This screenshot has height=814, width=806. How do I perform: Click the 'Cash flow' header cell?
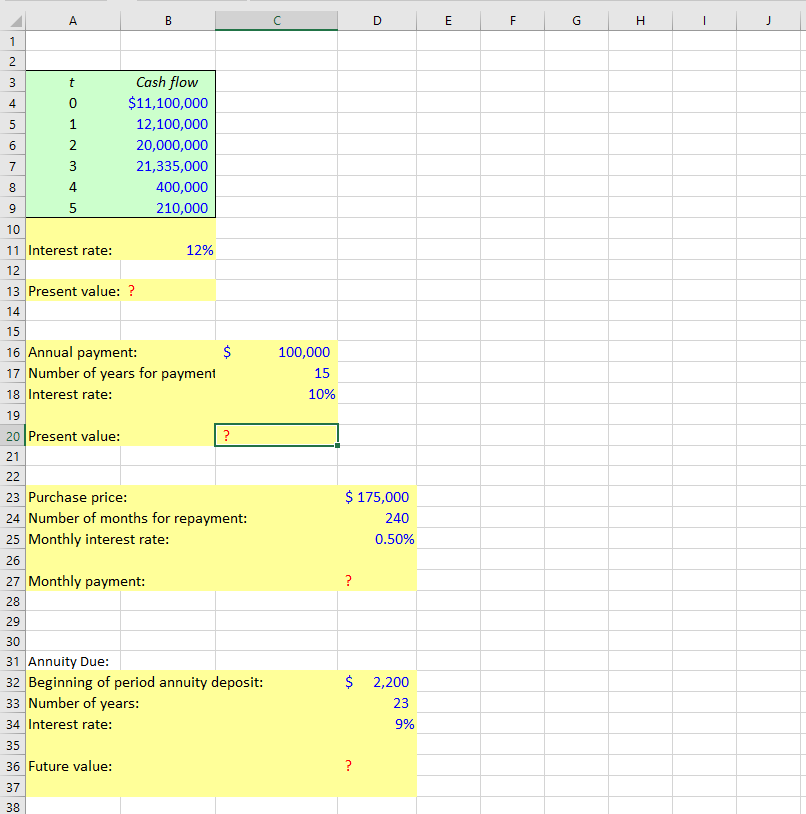coord(168,82)
